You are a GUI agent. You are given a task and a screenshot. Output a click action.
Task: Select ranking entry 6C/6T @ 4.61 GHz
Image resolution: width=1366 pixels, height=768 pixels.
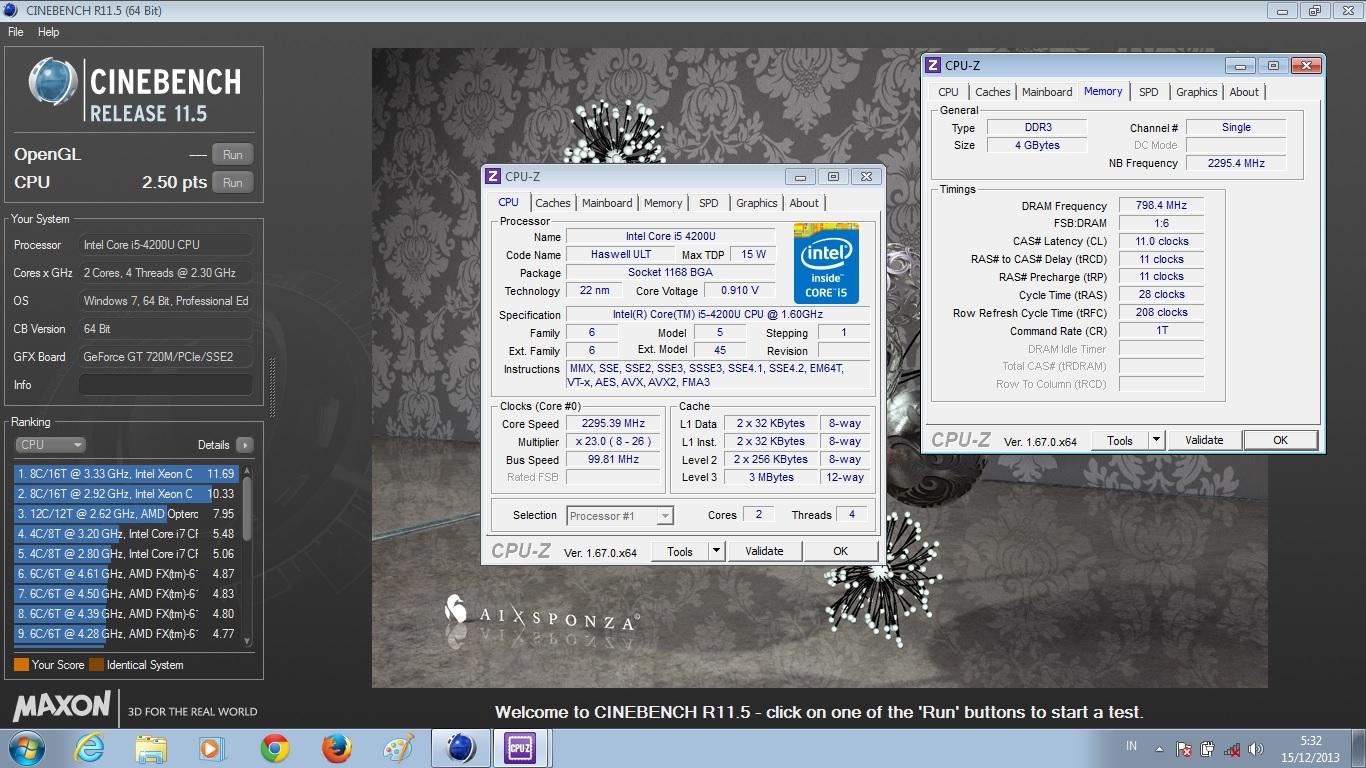[126, 574]
